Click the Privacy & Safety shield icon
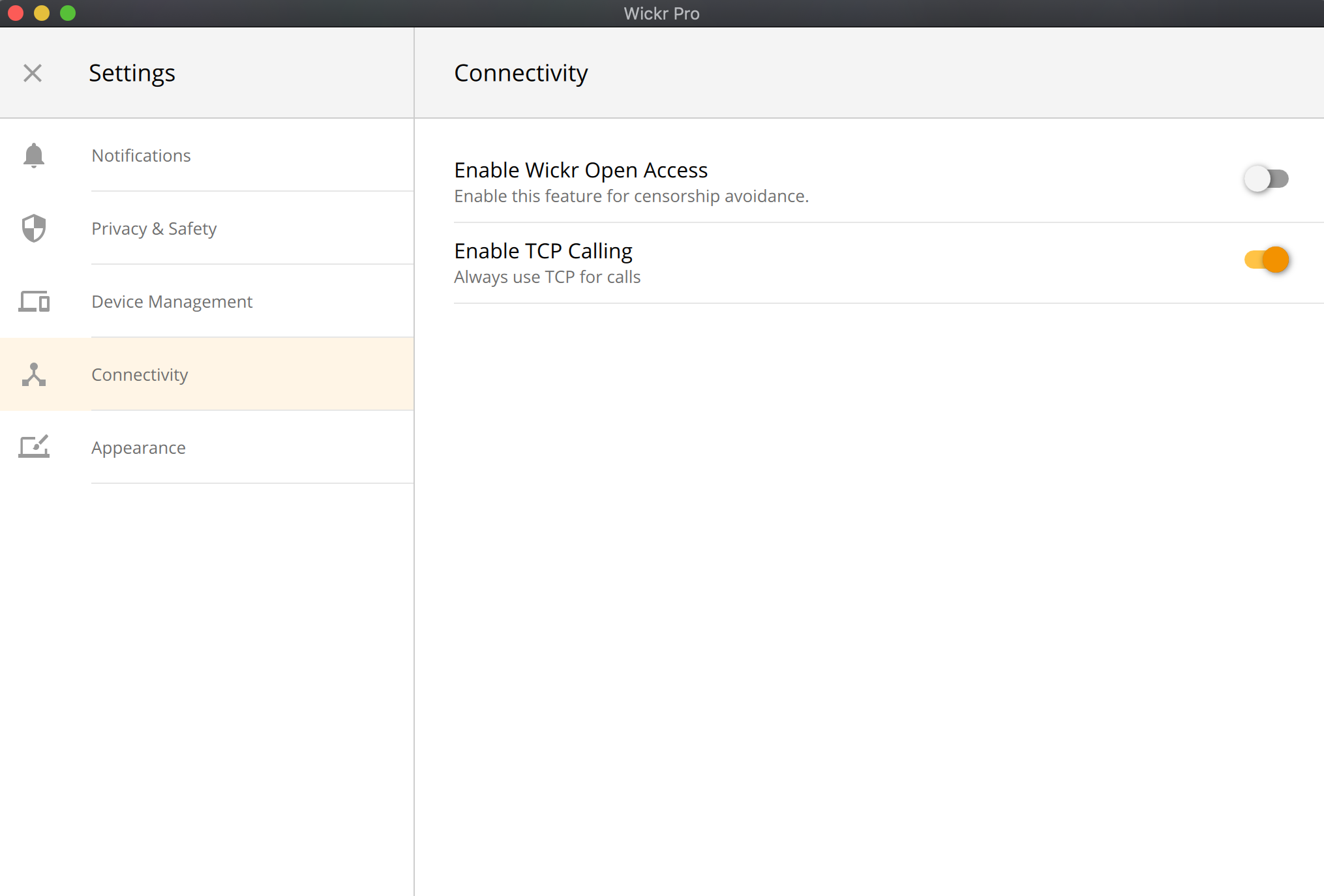Screen dimensions: 1324x896 coord(34,228)
